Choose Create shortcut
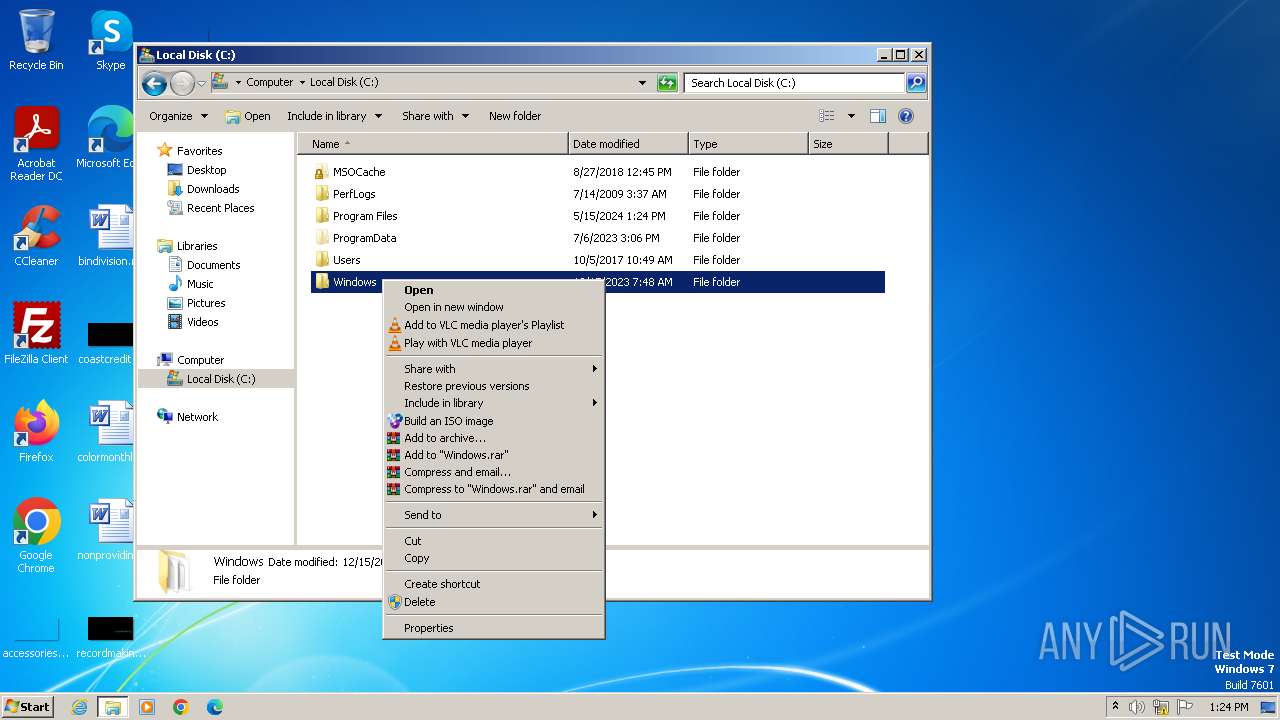 pos(494,584)
